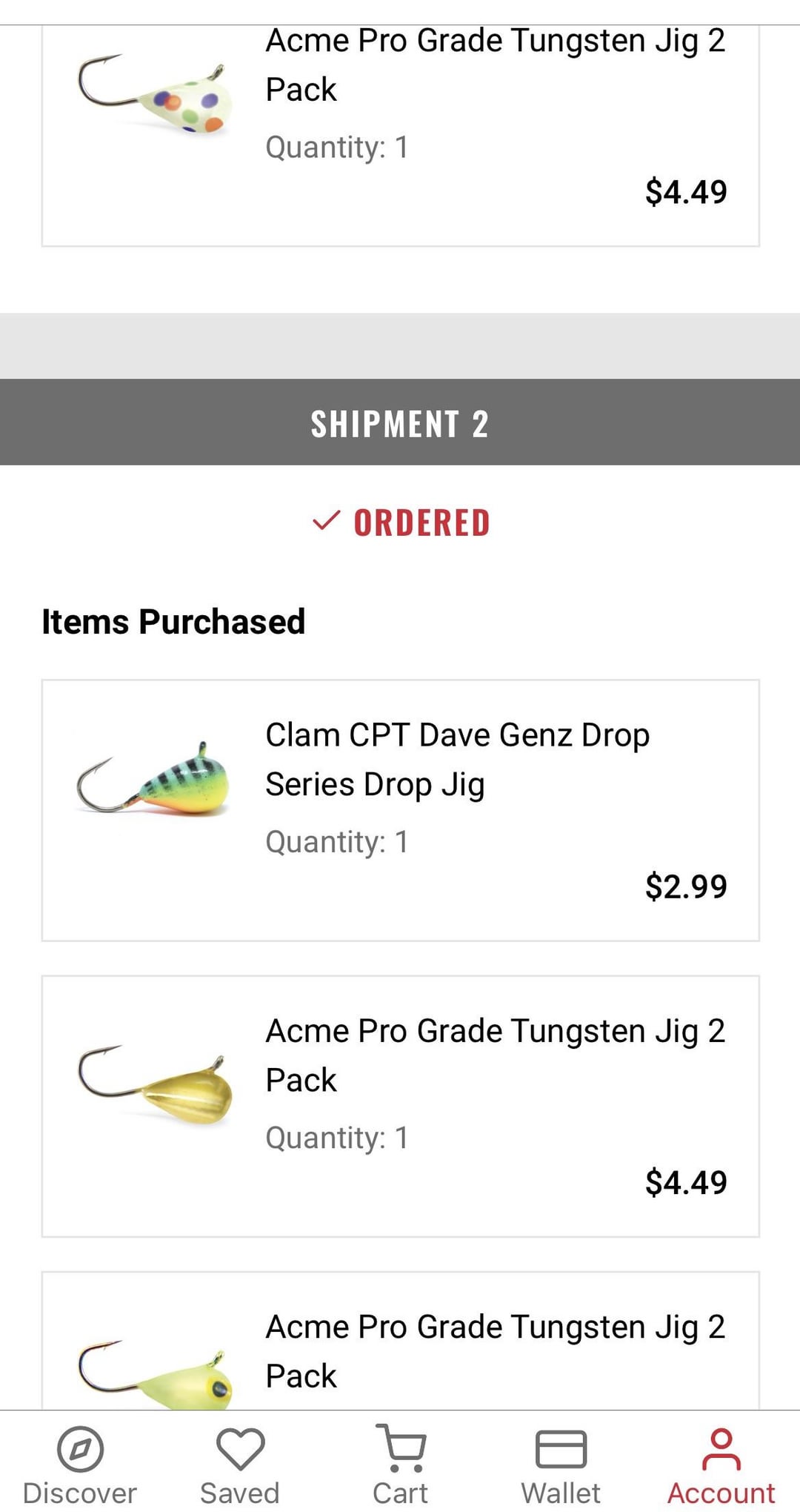Screen dimensions: 800x1512
Task: Open the Clam CPT Dave Genz Drop Jig title
Action: [x=457, y=759]
